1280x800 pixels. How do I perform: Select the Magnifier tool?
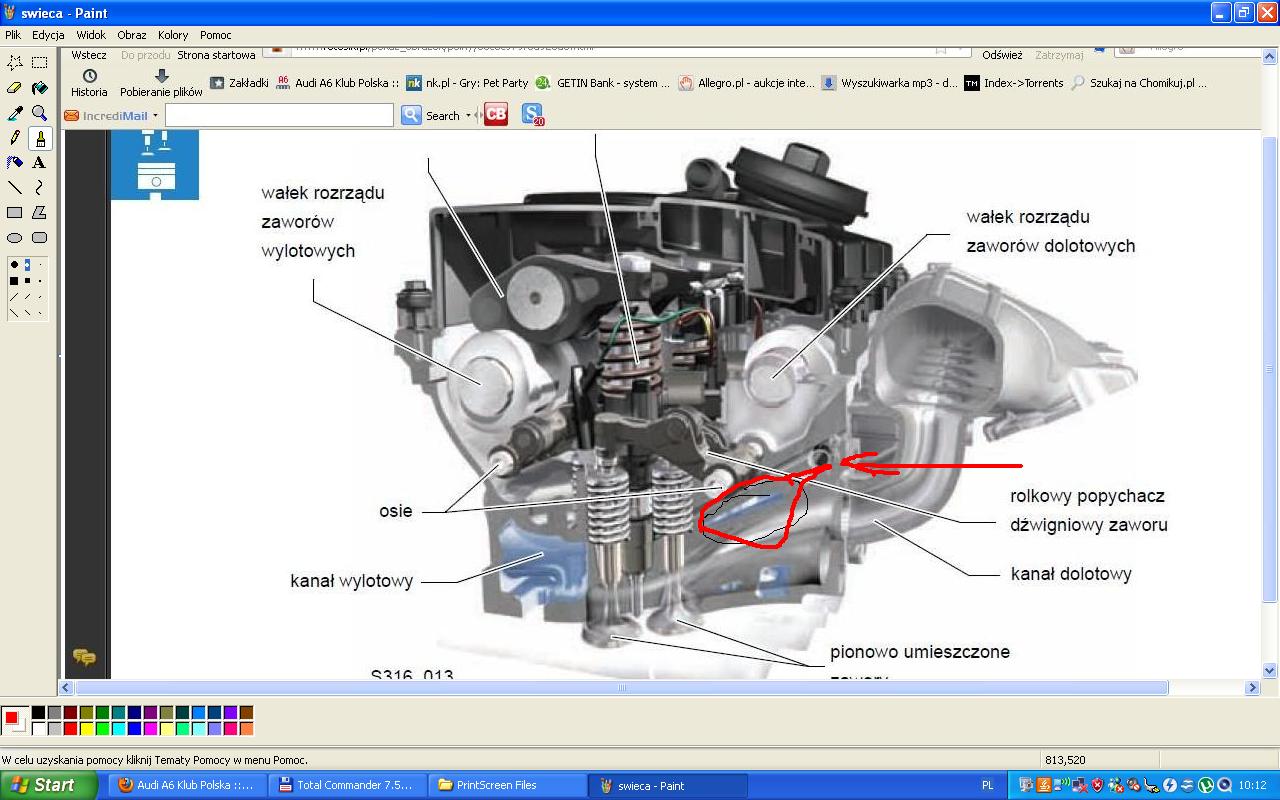[40, 113]
